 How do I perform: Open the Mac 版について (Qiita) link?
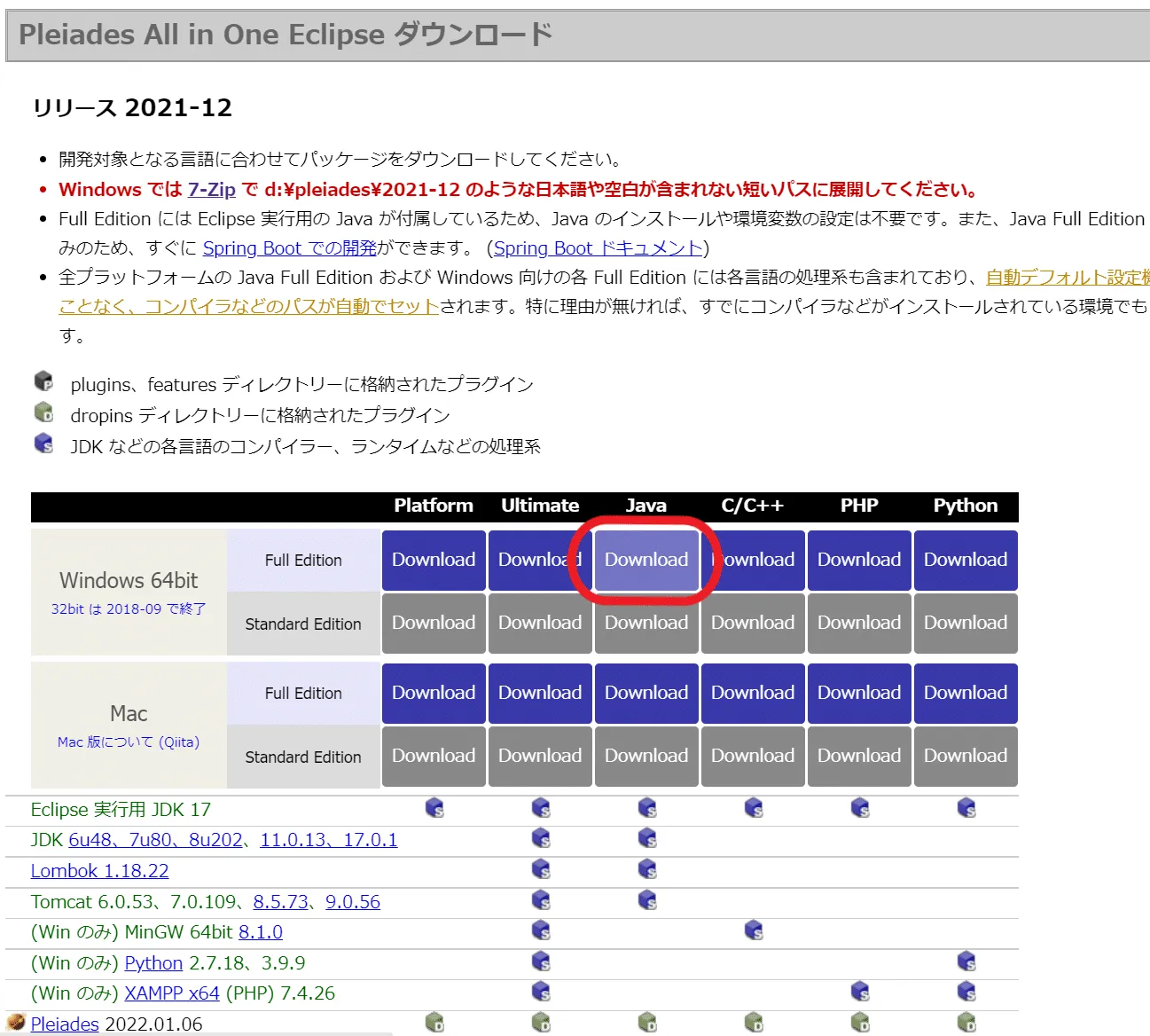[x=129, y=742]
